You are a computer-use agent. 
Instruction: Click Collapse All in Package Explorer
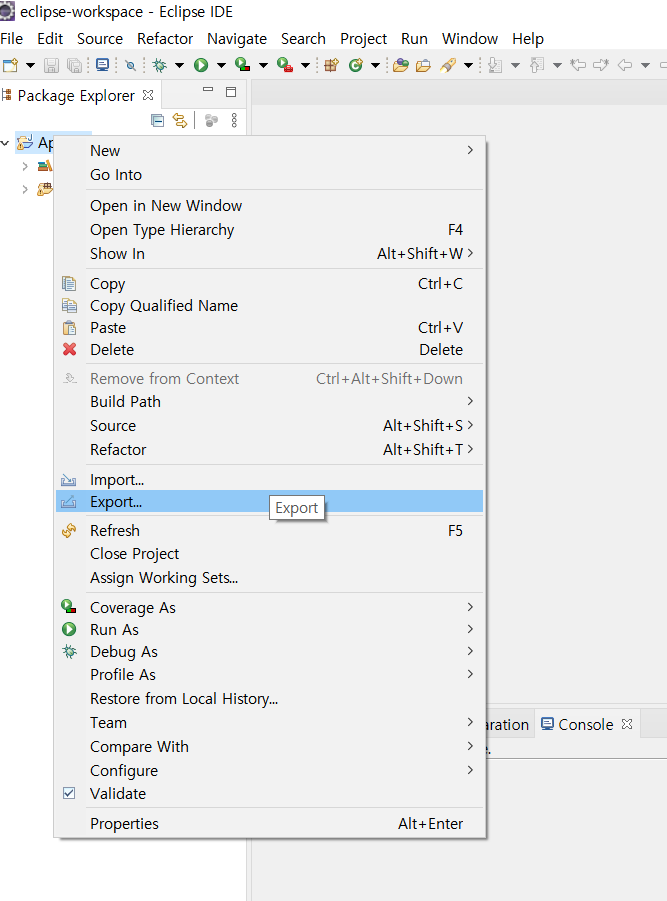[x=157, y=120]
